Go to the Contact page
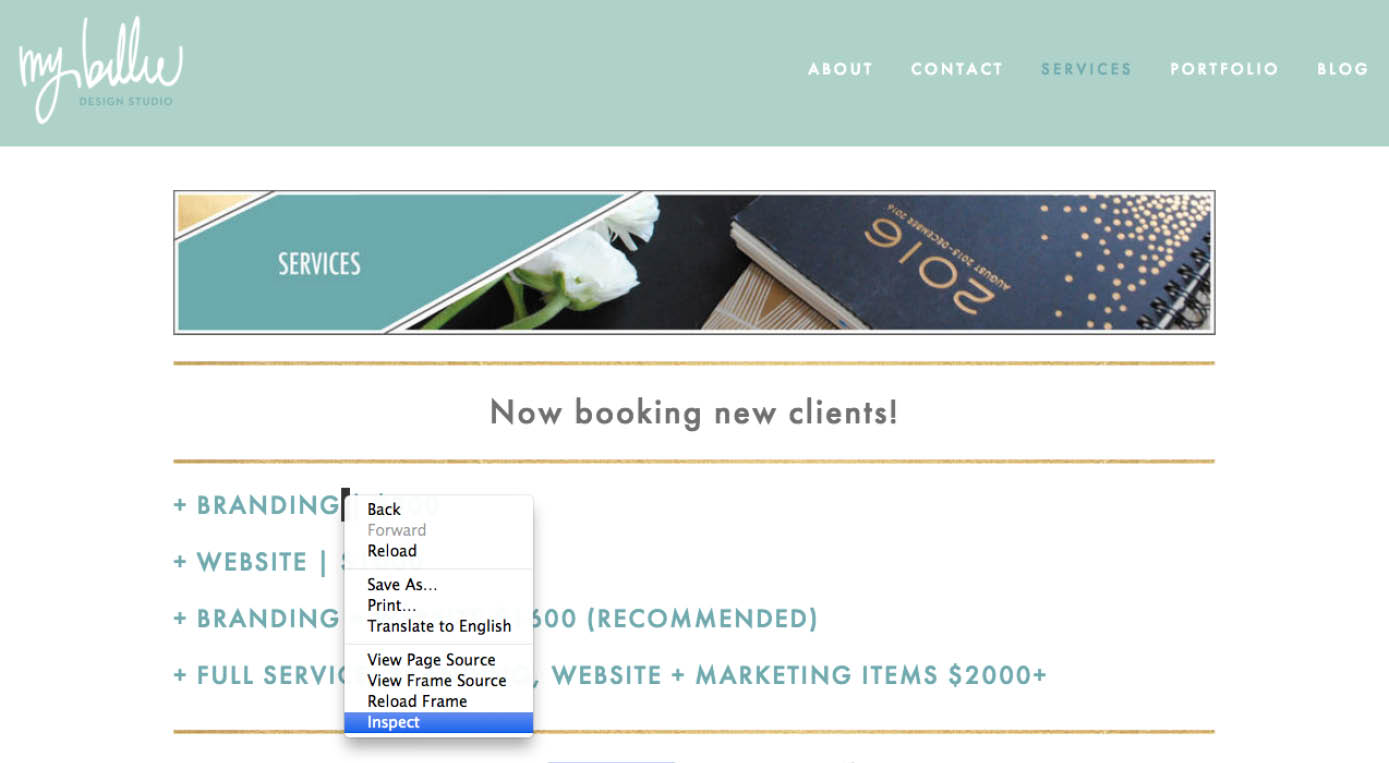The height and width of the screenshot is (763, 1389). point(957,69)
